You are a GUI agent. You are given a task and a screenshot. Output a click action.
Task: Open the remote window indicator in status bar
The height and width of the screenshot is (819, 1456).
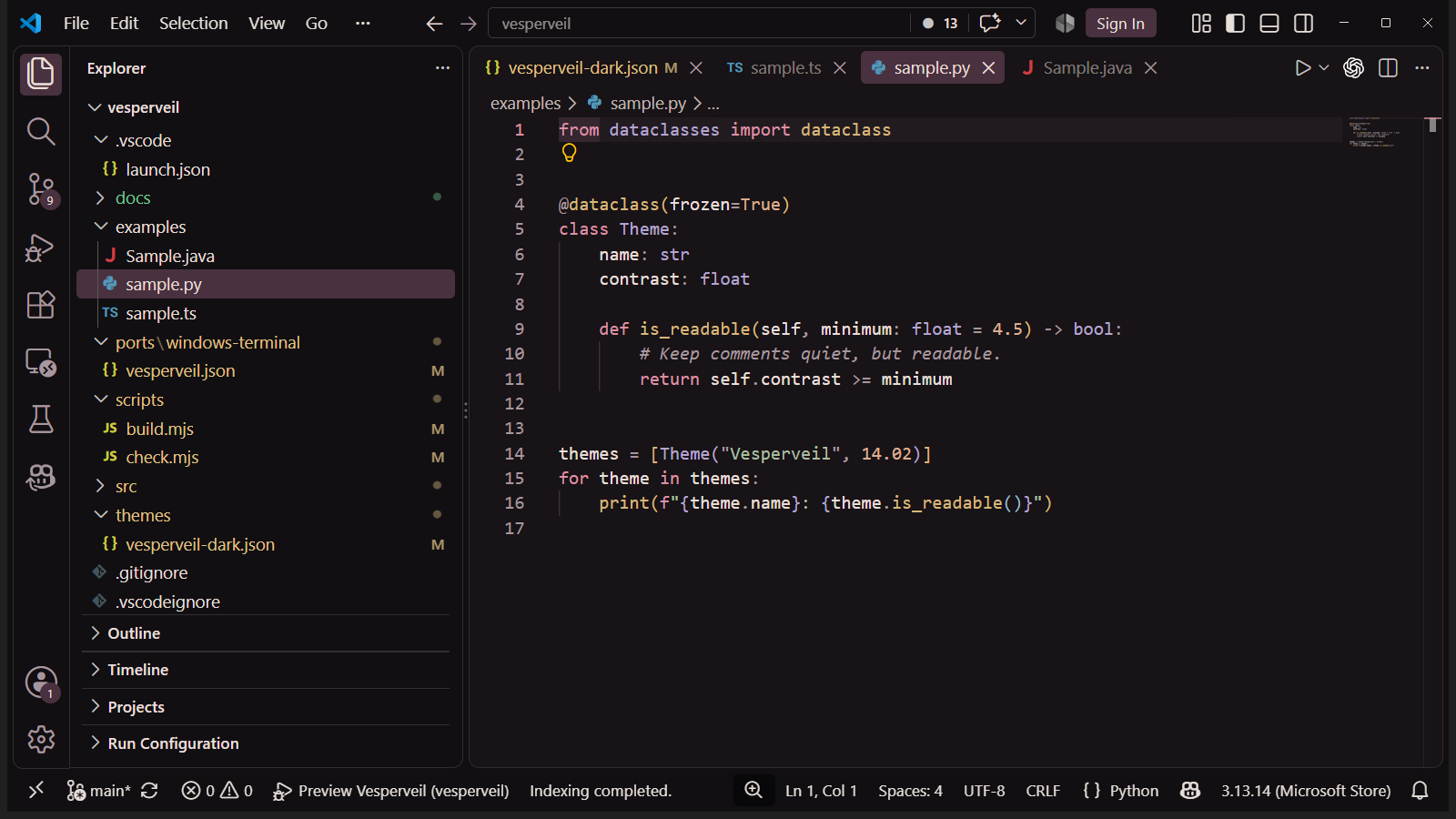[x=36, y=791]
